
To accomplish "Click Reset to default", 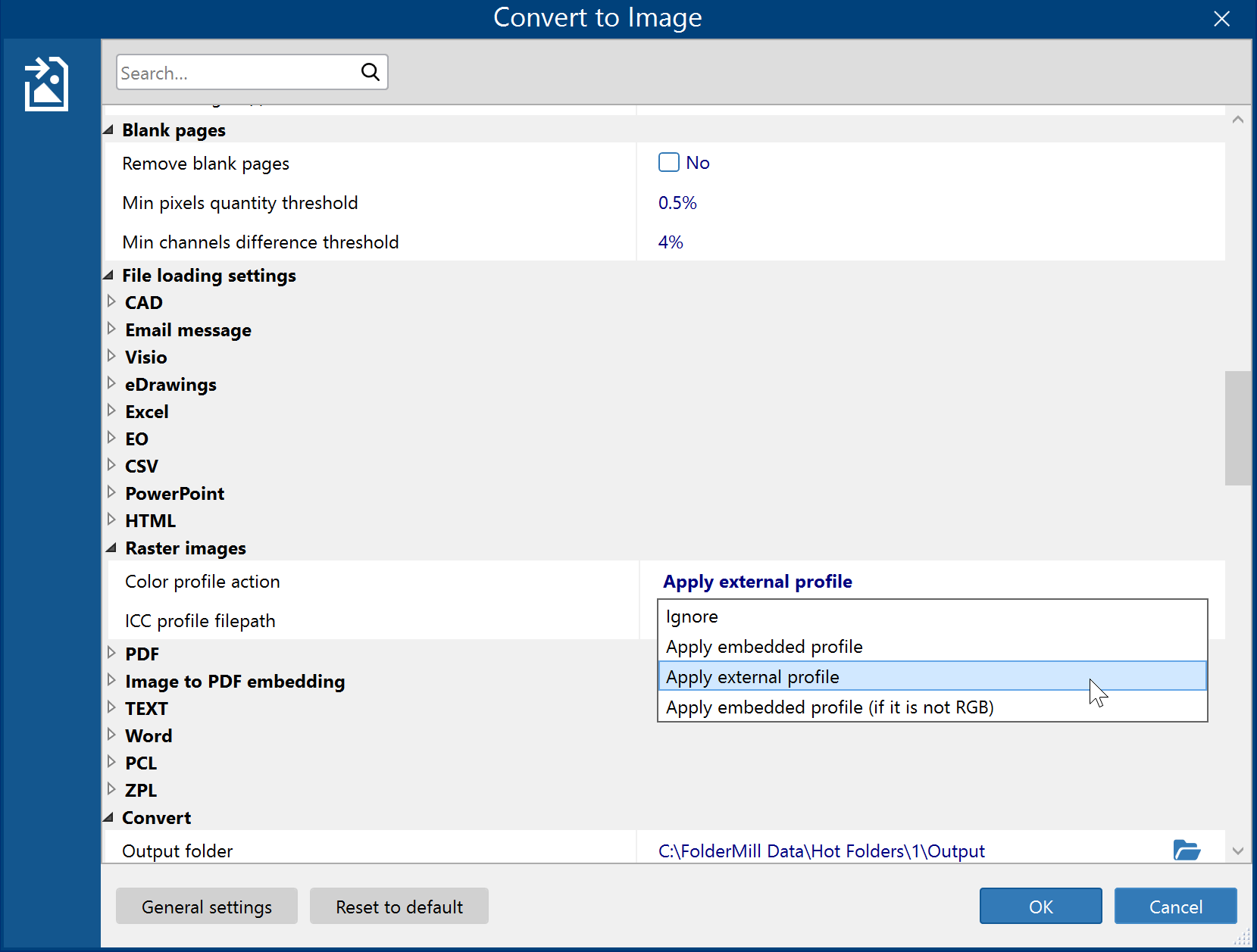I will tap(399, 906).
